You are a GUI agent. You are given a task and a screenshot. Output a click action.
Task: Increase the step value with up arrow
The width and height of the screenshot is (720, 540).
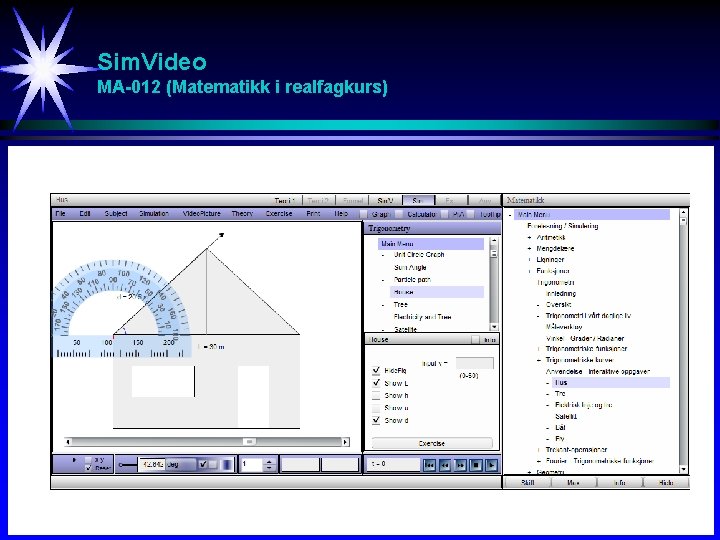pos(270,461)
